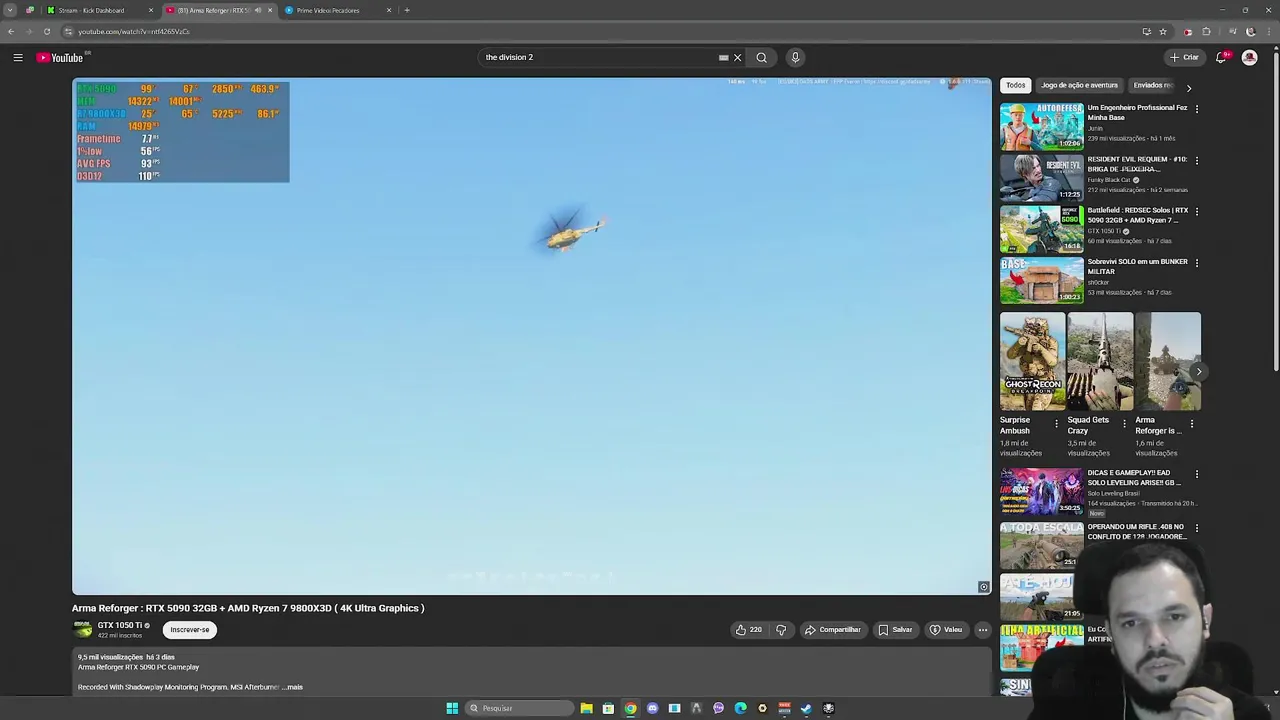Bookmark page with the star icon
Screen dimensions: 1280x720
(x=1163, y=32)
